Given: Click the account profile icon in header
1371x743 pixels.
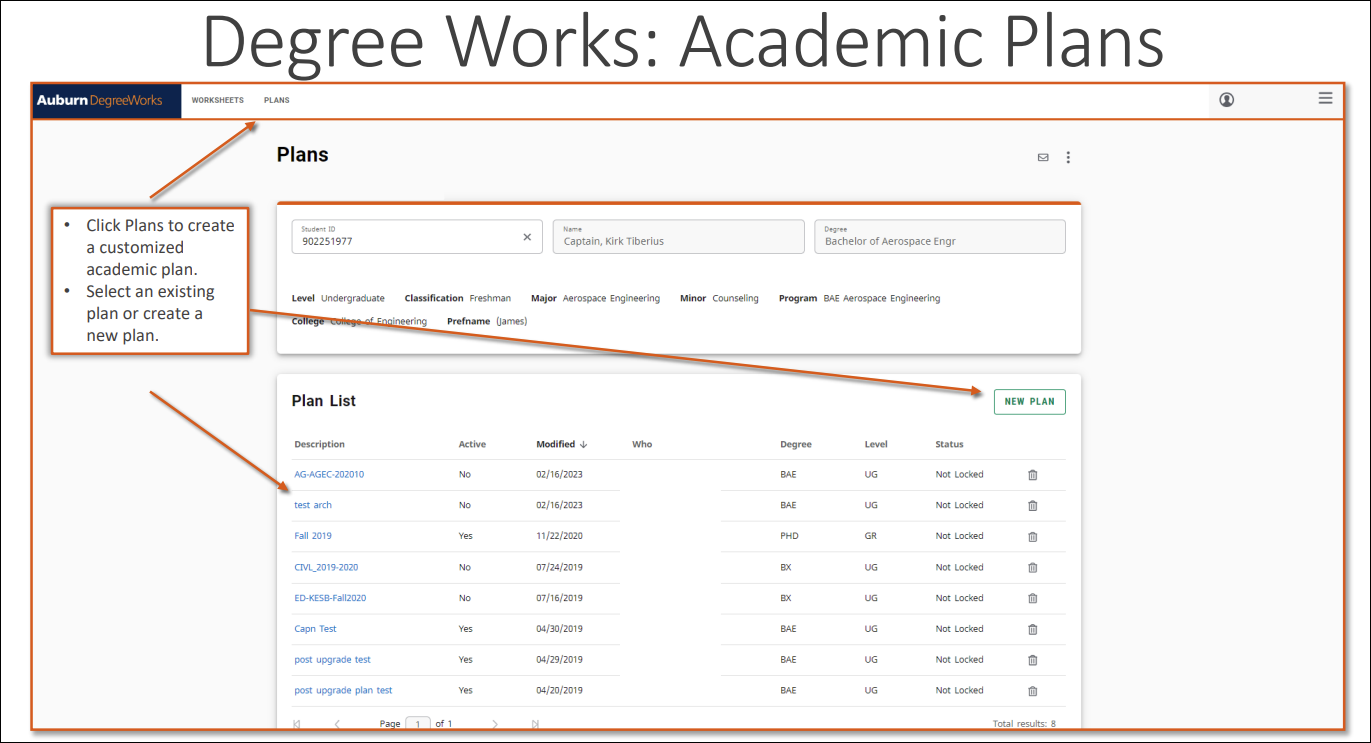Looking at the screenshot, I should tap(1226, 99).
